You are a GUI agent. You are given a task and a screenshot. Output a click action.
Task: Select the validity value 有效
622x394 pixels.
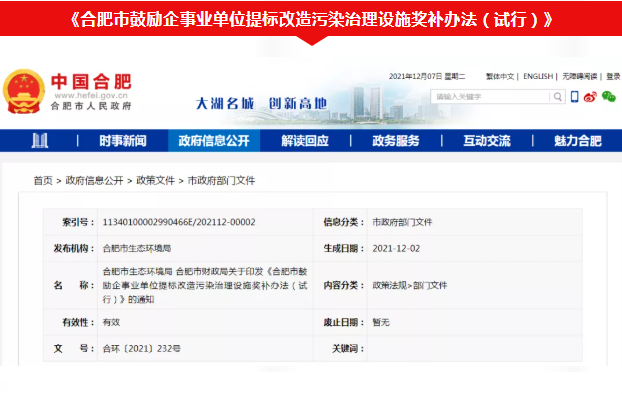point(111,322)
